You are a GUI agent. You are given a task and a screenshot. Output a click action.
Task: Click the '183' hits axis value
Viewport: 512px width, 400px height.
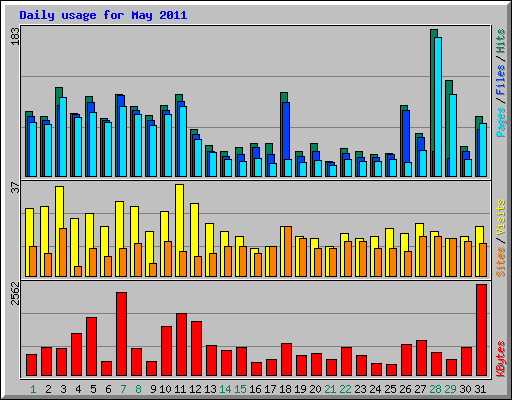pyautogui.click(x=15, y=36)
